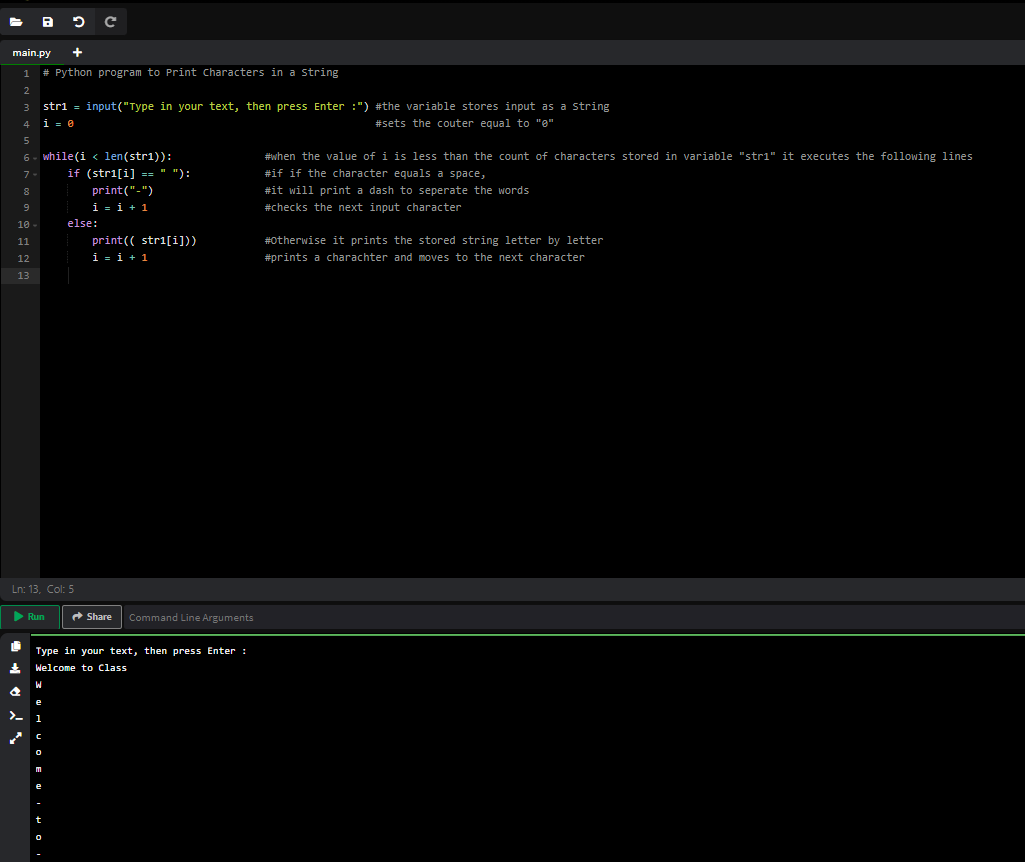The height and width of the screenshot is (862, 1025).
Task: Click the '#sets the couter equal' comment
Action: pos(465,124)
